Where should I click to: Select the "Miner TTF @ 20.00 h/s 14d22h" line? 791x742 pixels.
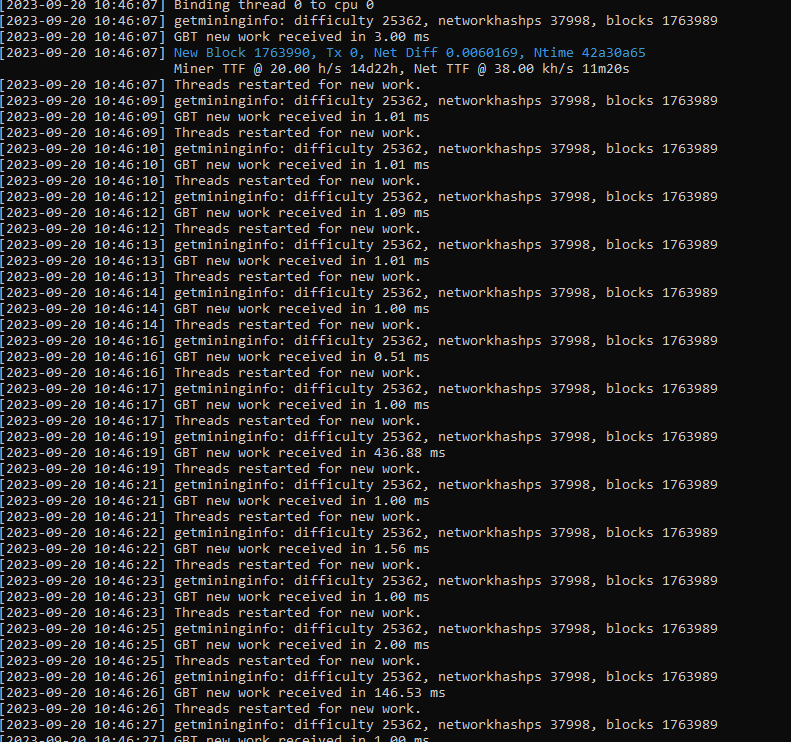point(402,69)
